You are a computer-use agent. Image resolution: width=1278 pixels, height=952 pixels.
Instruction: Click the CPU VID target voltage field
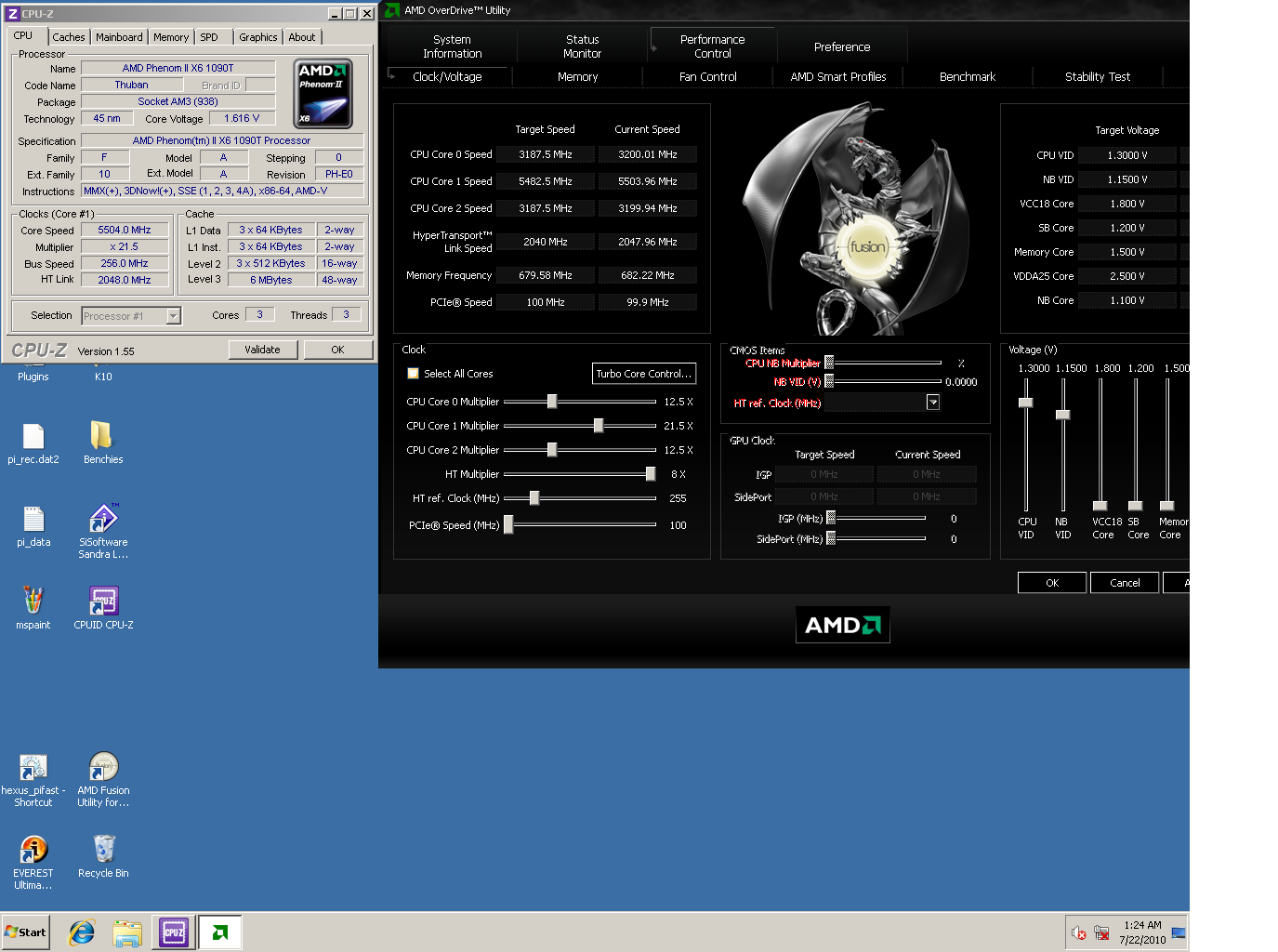coord(1127,155)
